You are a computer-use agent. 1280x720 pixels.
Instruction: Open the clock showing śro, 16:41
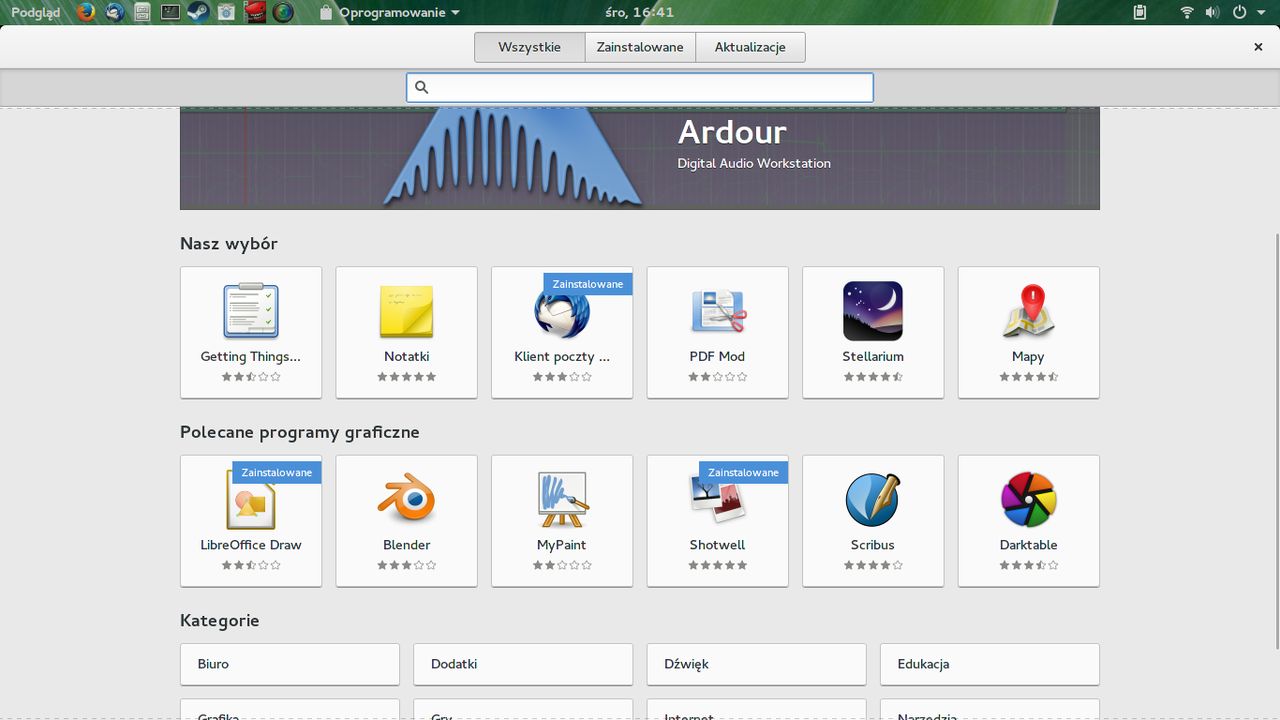point(640,12)
